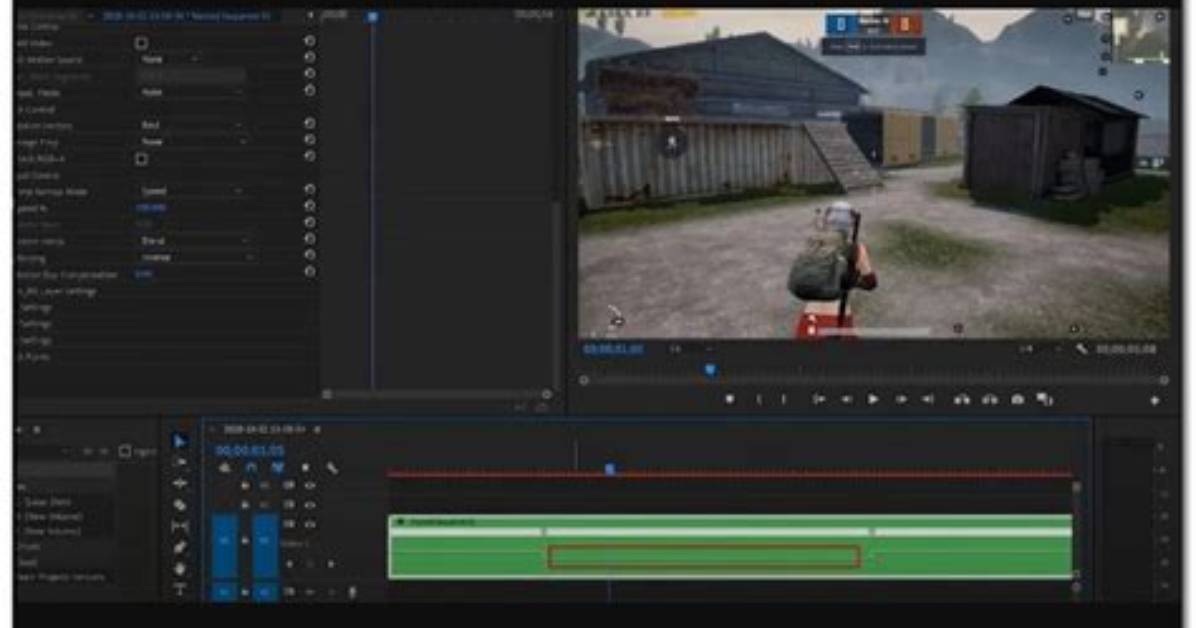Click the Program monitor blue timecode
The height and width of the screenshot is (628, 1196).
coord(613,349)
